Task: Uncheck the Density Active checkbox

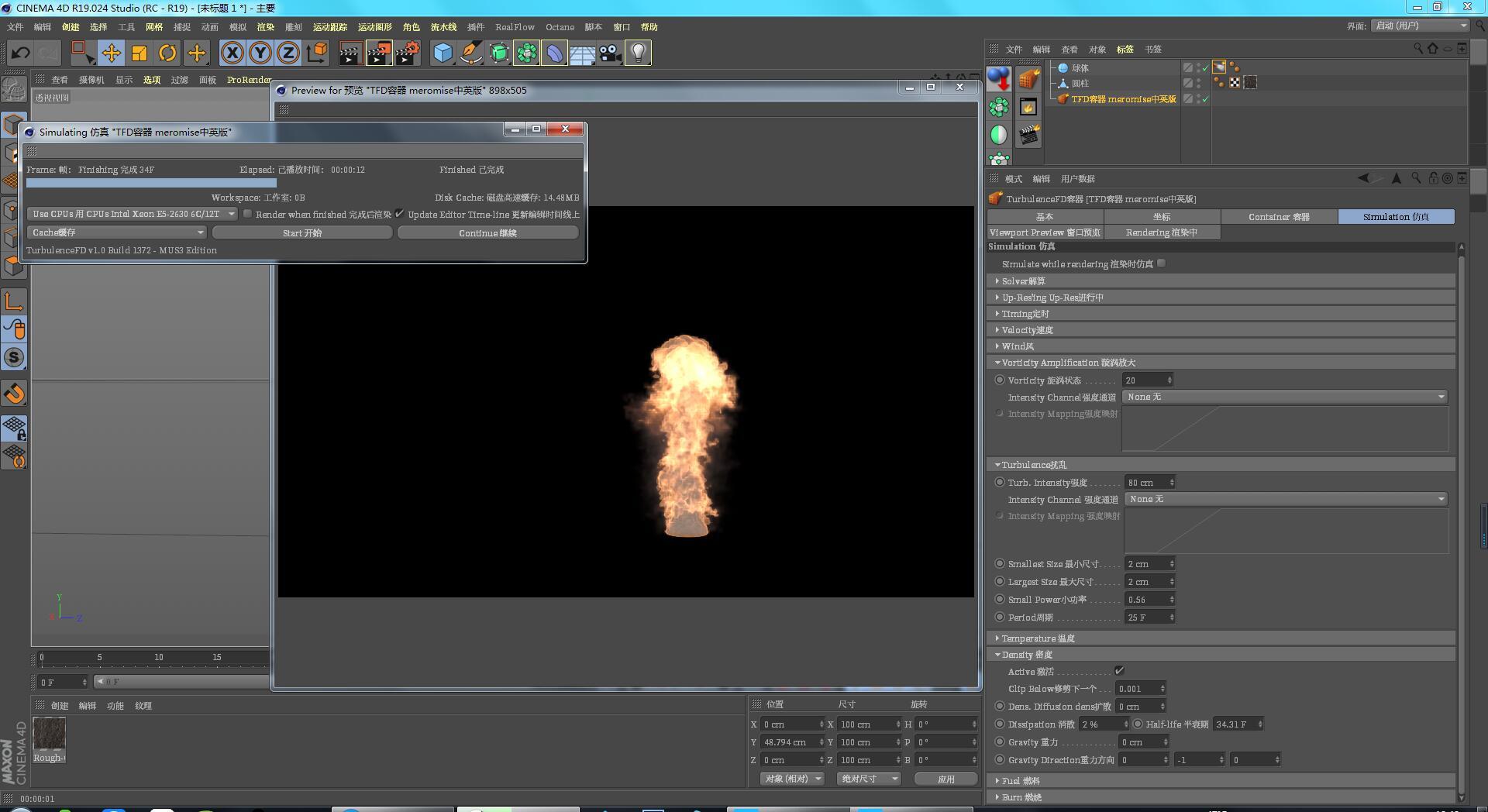Action: pos(1119,671)
